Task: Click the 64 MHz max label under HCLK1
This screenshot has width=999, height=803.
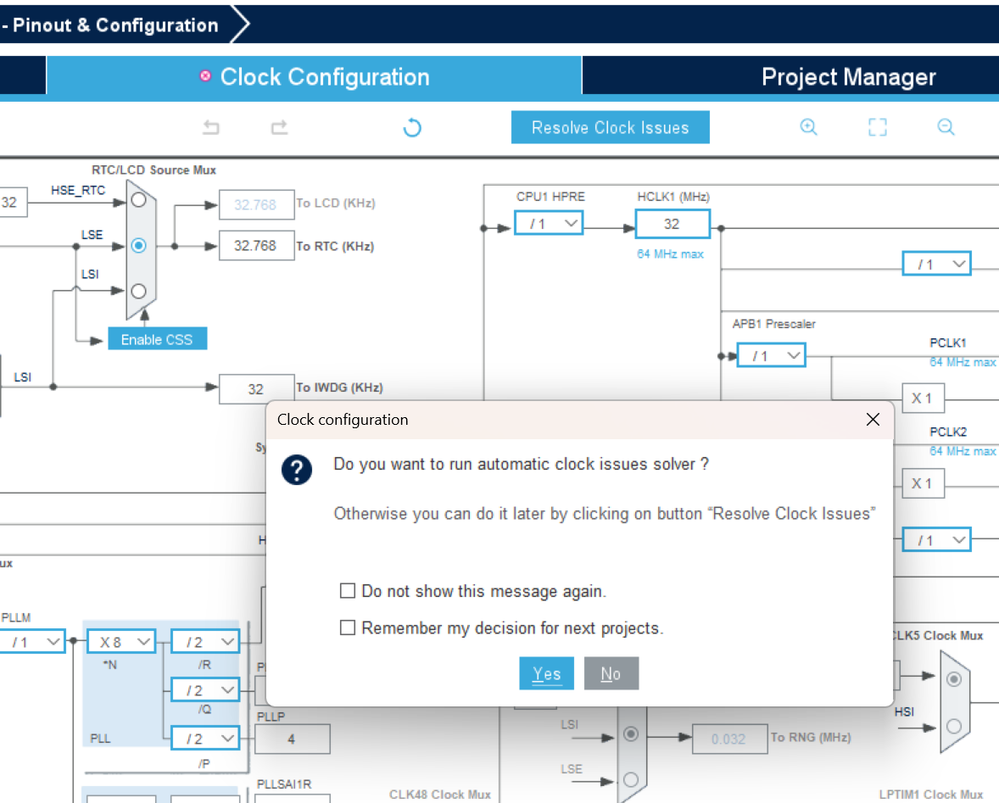Action: (670, 254)
